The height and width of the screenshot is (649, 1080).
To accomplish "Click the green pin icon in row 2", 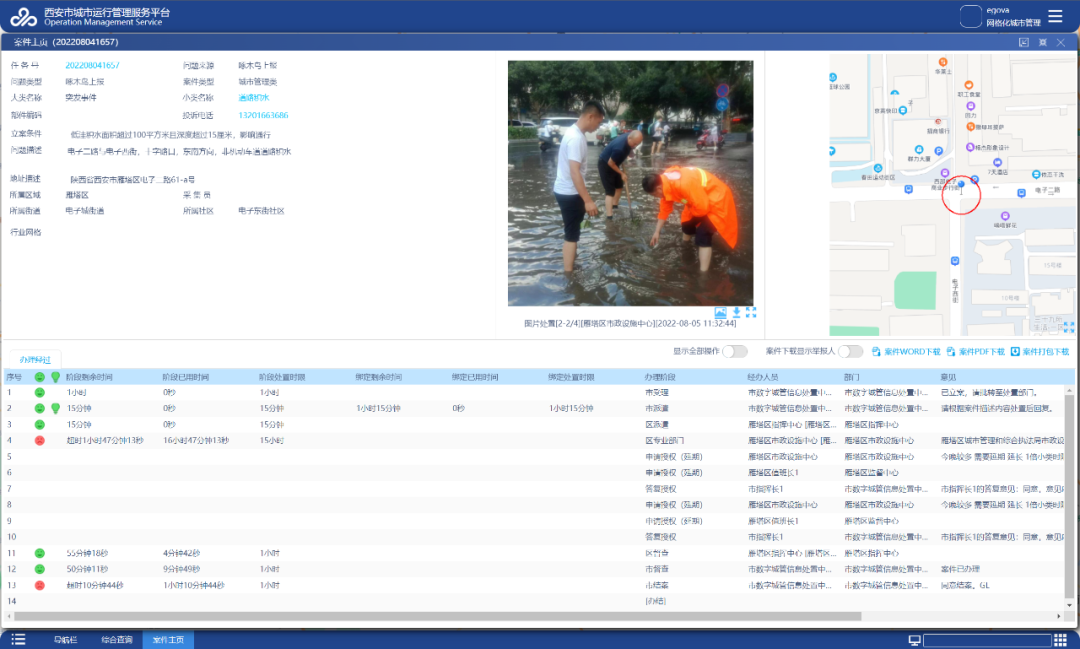I will click(x=56, y=409).
